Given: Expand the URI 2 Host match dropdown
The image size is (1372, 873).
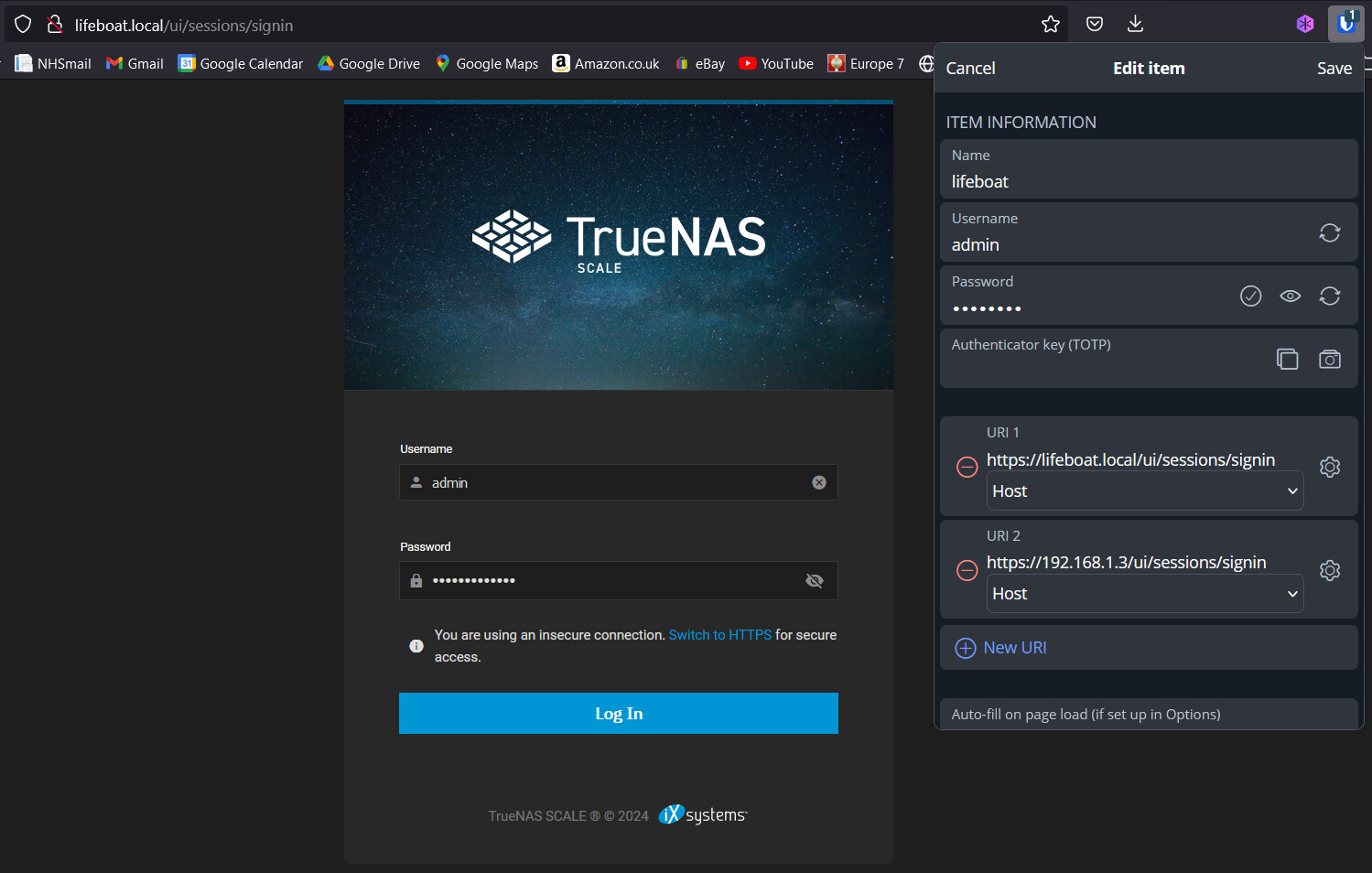Looking at the screenshot, I should (x=1145, y=593).
